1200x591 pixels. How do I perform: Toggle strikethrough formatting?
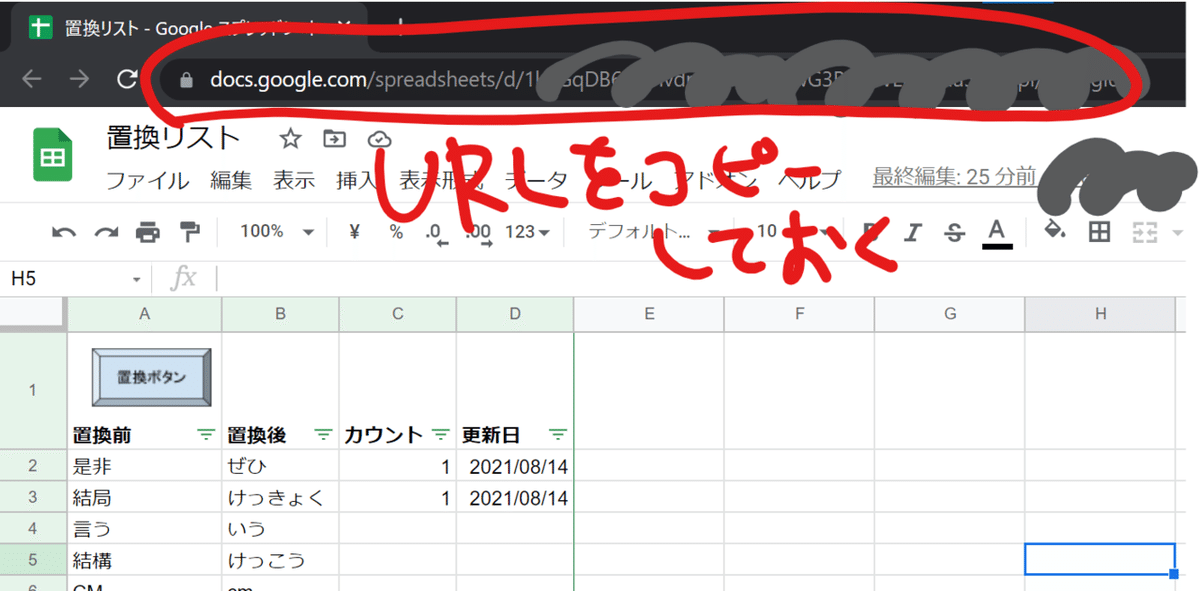(x=954, y=231)
